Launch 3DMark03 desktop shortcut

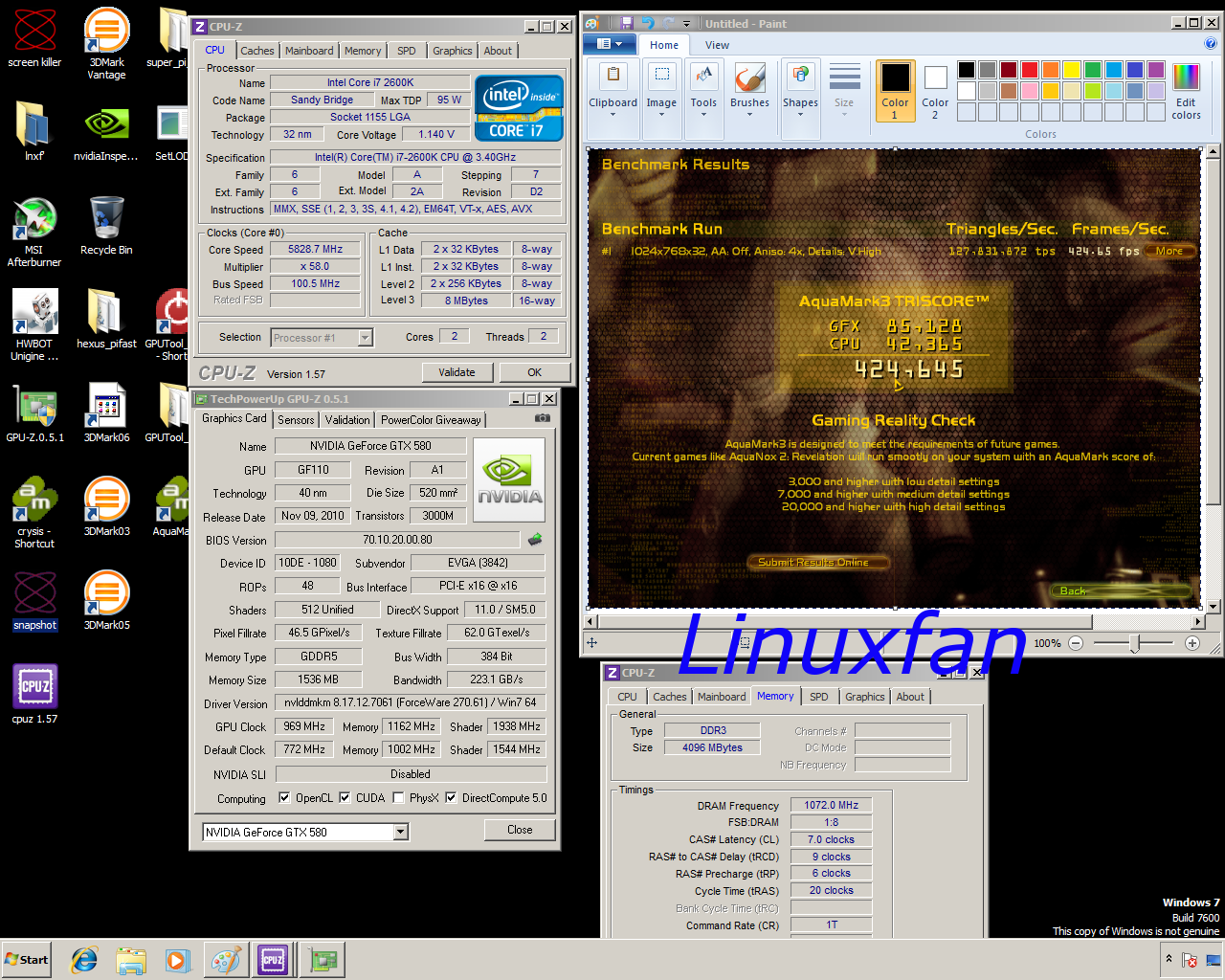pyautogui.click(x=106, y=507)
